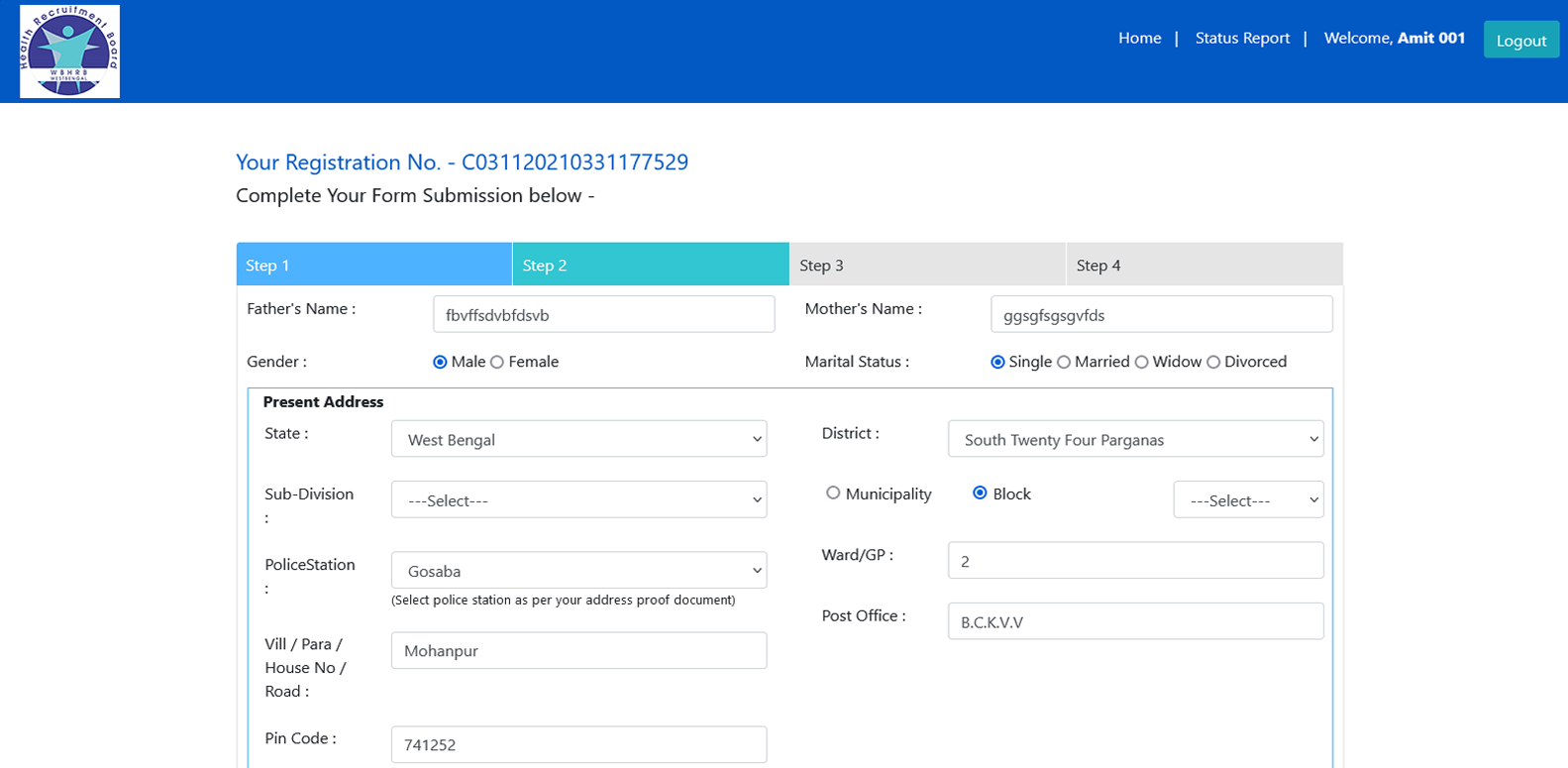Viewport: 1568px width, 768px height.
Task: Switch to the Step 2 tab
Action: (651, 265)
